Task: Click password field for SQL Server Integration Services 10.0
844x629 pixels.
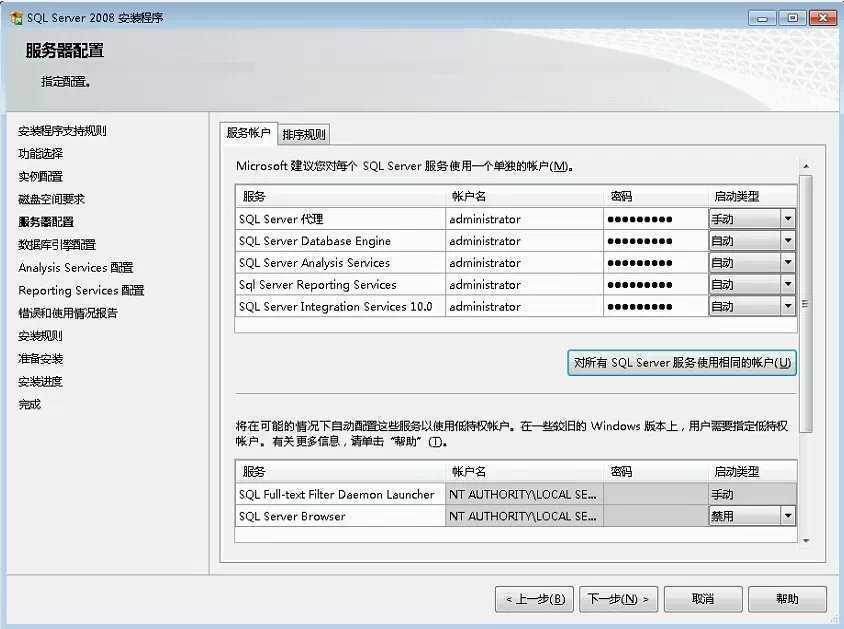Action: [656, 307]
